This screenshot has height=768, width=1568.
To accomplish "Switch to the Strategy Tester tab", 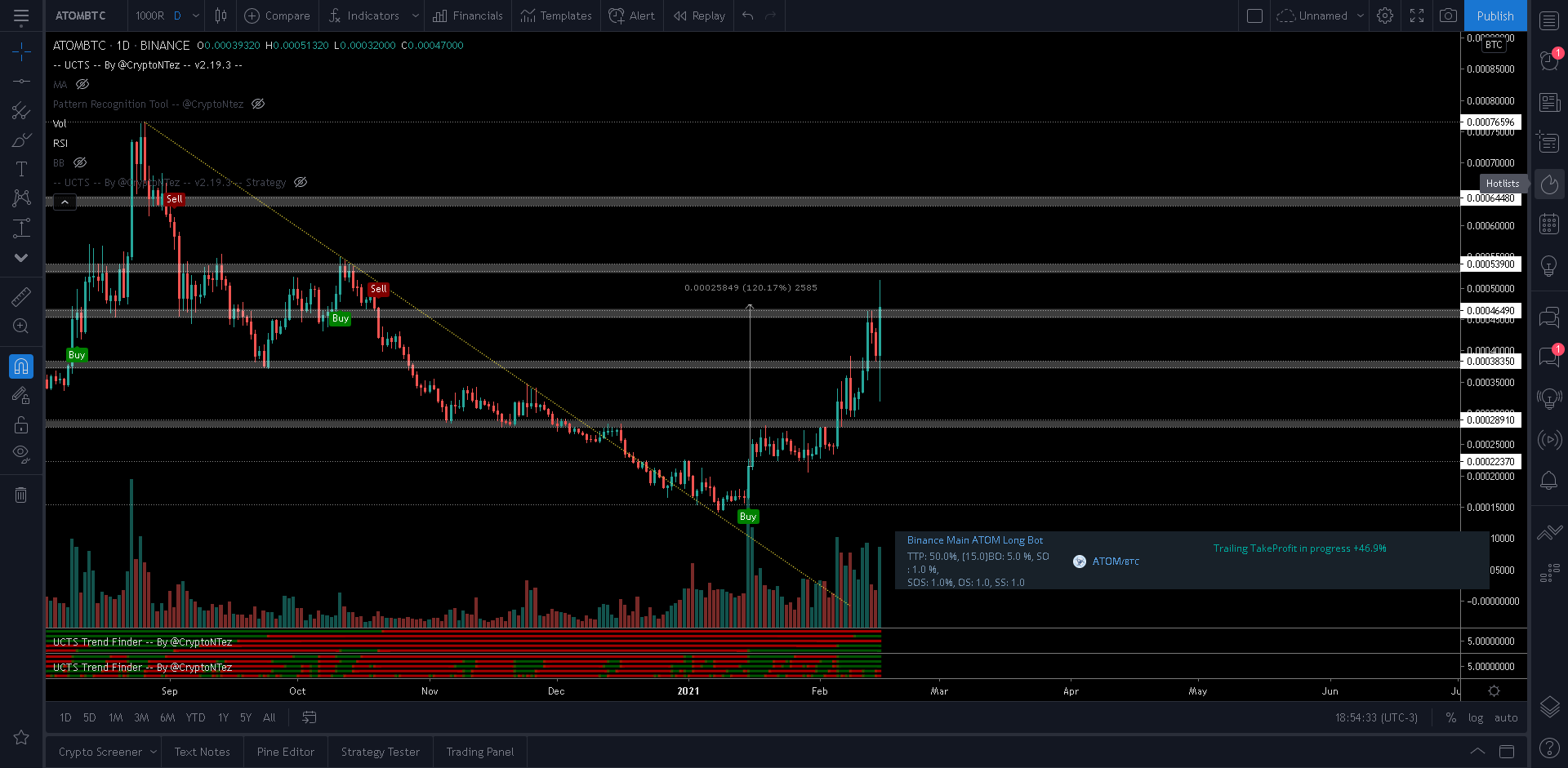I will tap(380, 752).
